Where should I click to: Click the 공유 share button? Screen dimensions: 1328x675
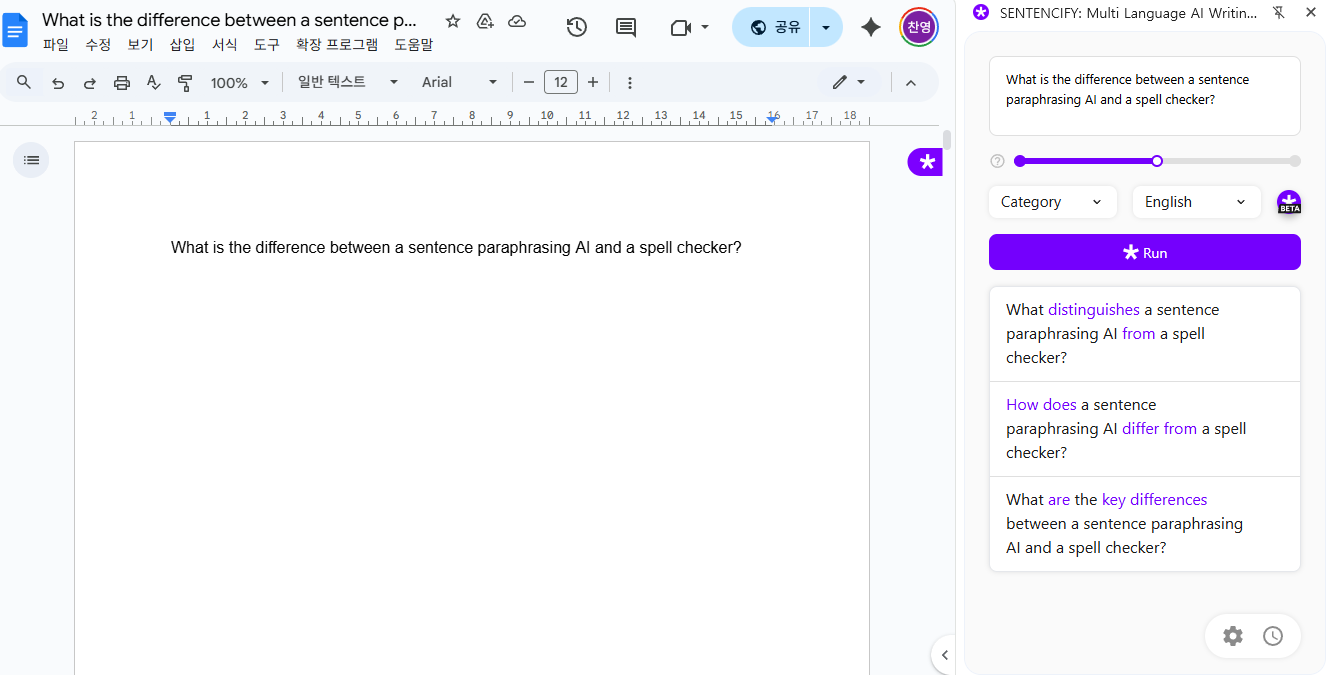(x=773, y=27)
